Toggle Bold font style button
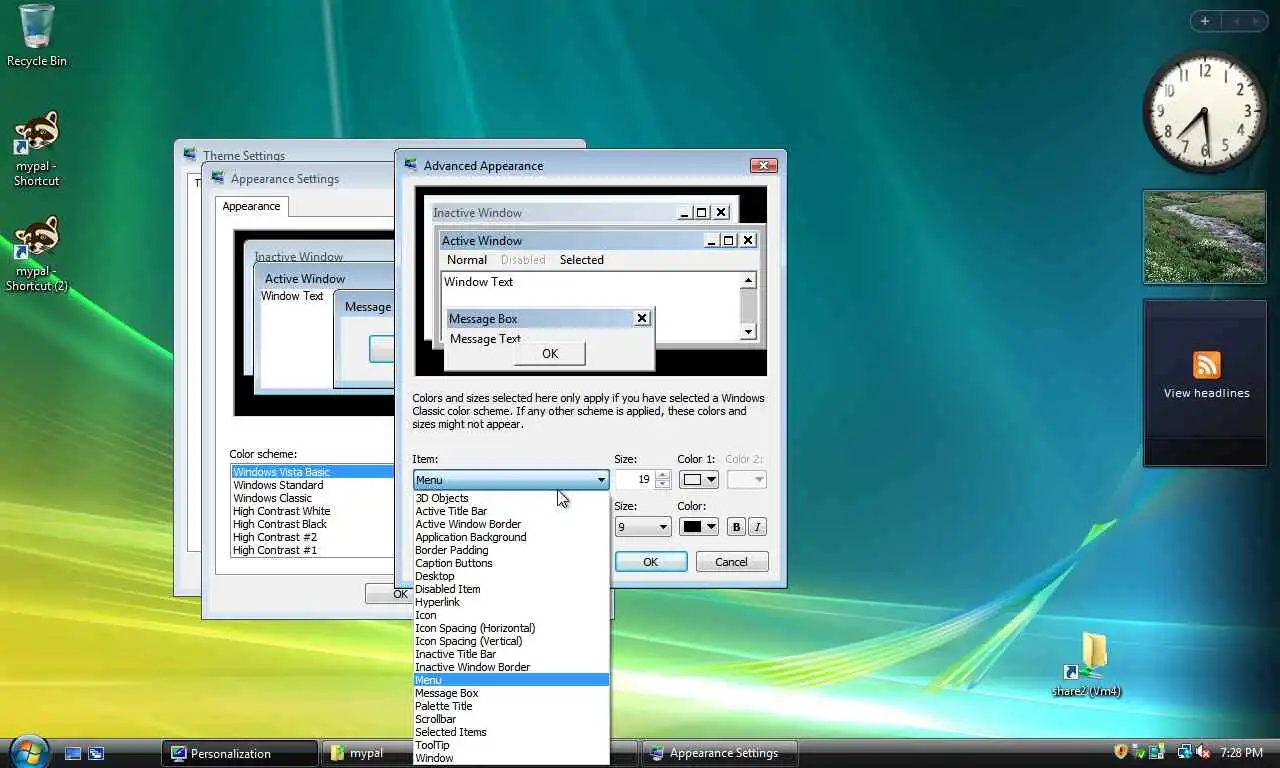The height and width of the screenshot is (768, 1280). tap(736, 527)
